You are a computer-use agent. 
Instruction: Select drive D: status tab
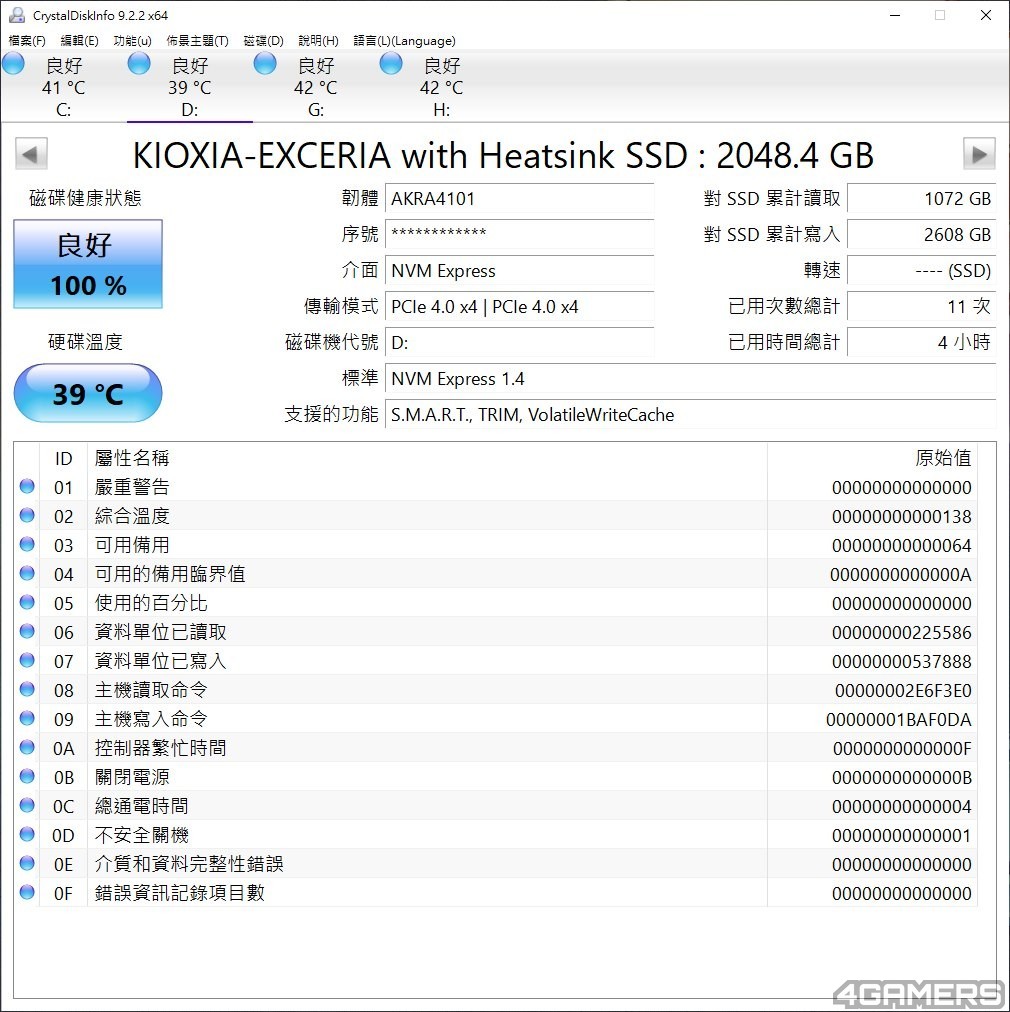190,86
